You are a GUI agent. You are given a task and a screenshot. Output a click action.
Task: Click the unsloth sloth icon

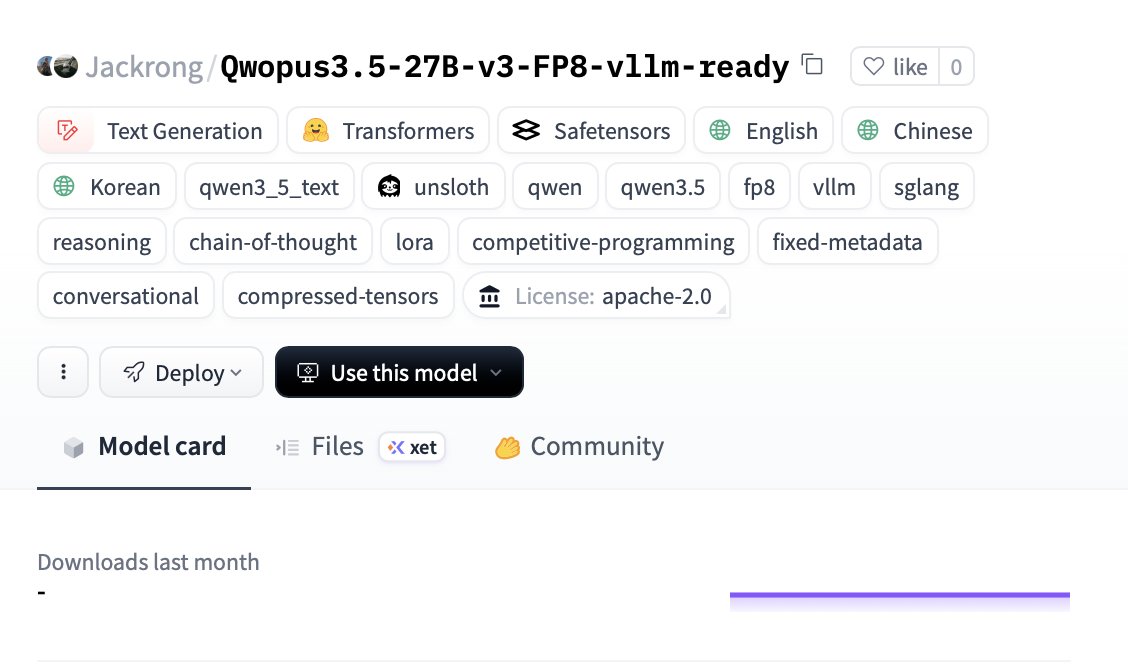click(389, 187)
